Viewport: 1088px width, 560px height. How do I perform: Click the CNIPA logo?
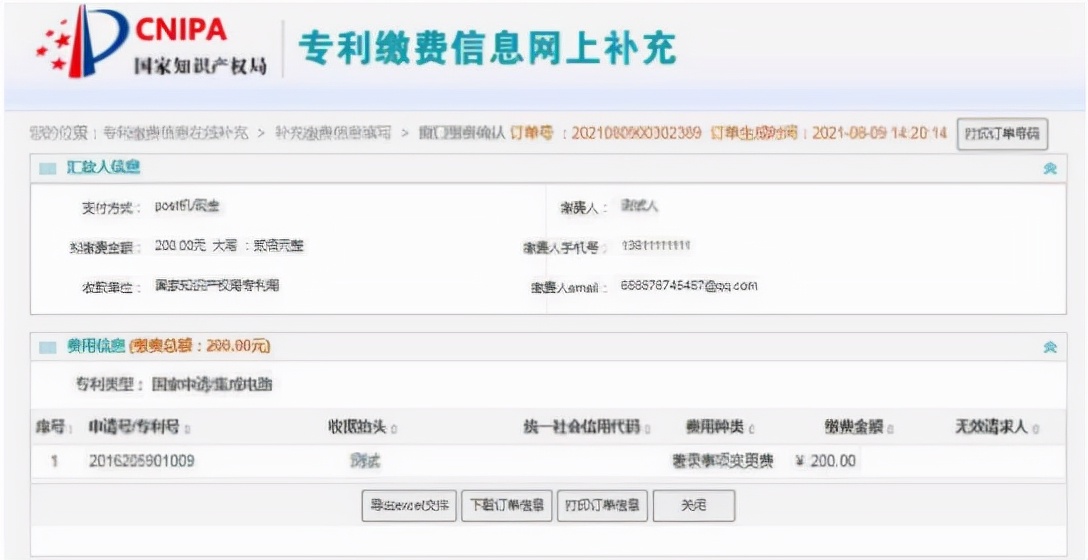[151, 42]
